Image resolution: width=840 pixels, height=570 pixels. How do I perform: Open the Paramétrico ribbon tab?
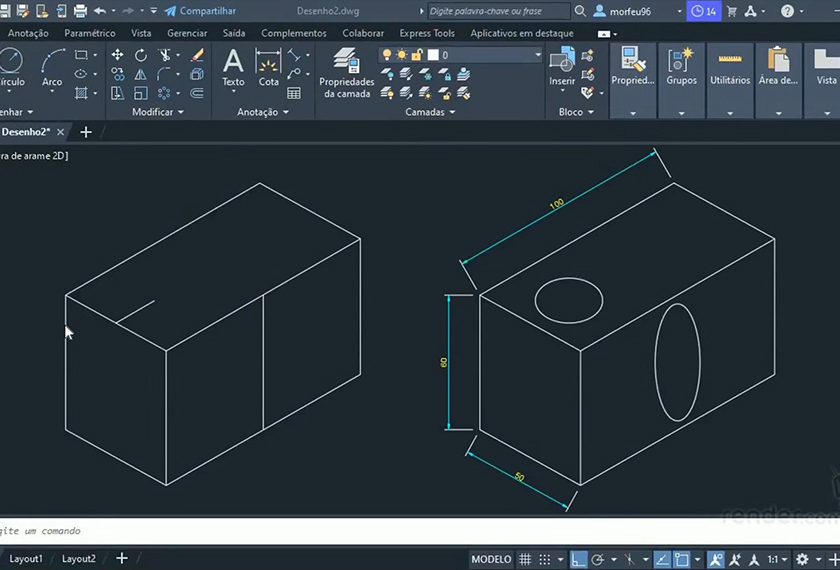point(90,33)
